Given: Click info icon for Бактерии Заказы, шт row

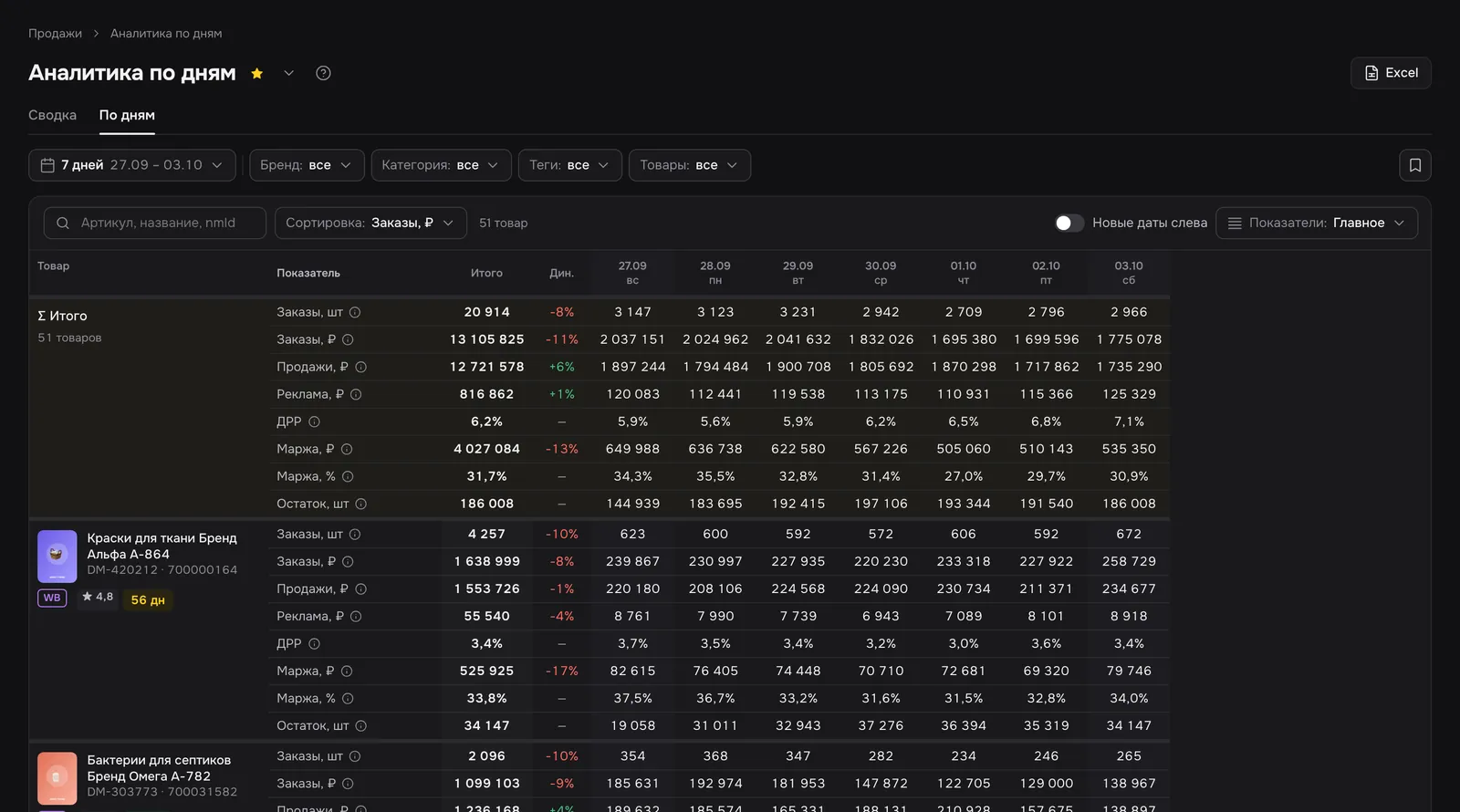Looking at the screenshot, I should click(355, 755).
